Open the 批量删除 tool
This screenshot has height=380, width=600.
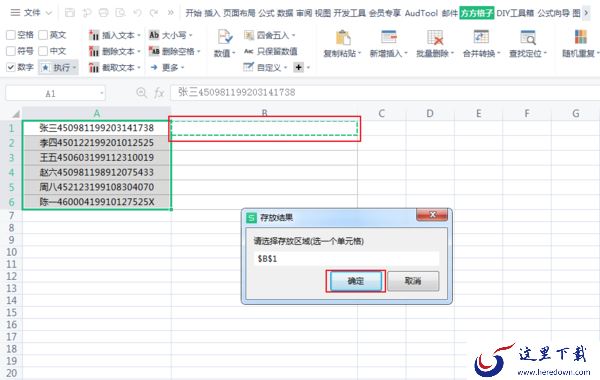point(435,44)
